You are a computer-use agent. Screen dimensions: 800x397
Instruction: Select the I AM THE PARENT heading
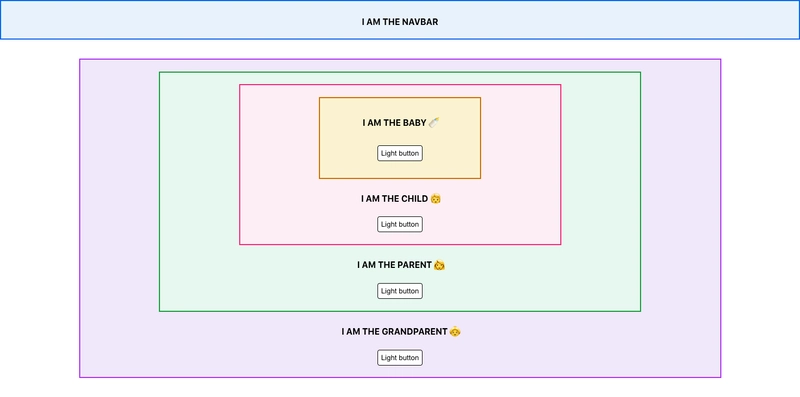(x=394, y=265)
